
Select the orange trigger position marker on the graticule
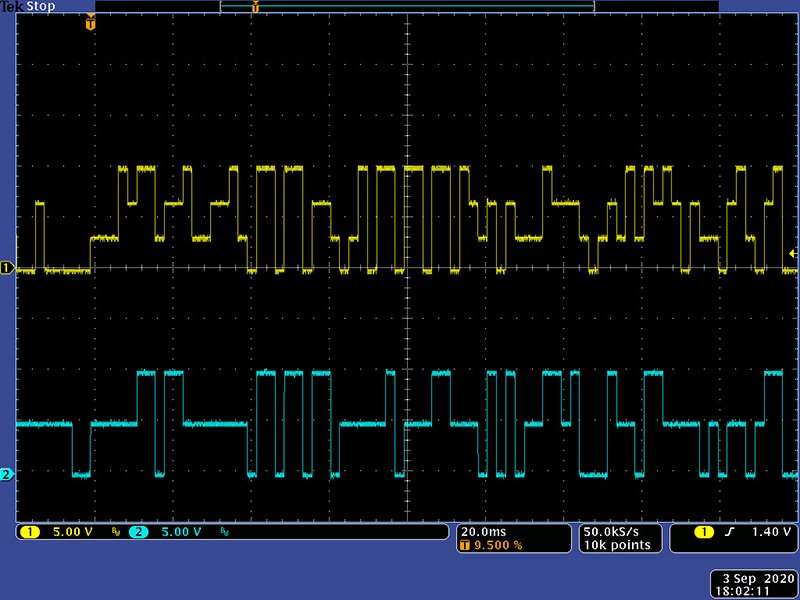tap(91, 23)
